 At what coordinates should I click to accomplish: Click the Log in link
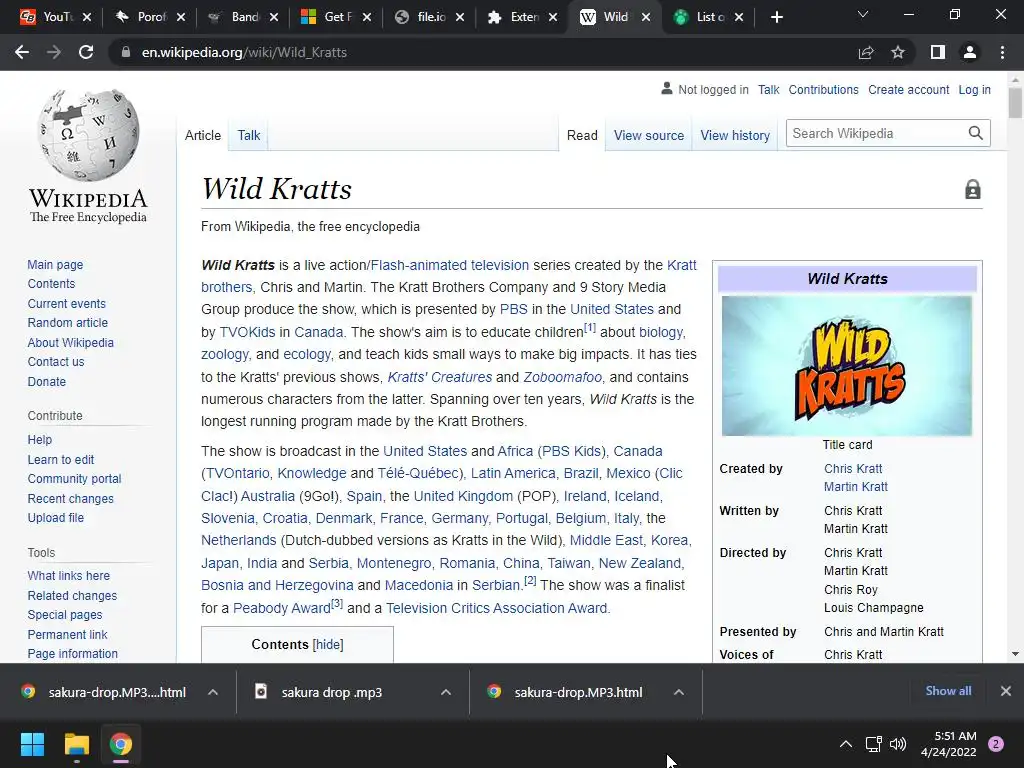pyautogui.click(x=974, y=89)
